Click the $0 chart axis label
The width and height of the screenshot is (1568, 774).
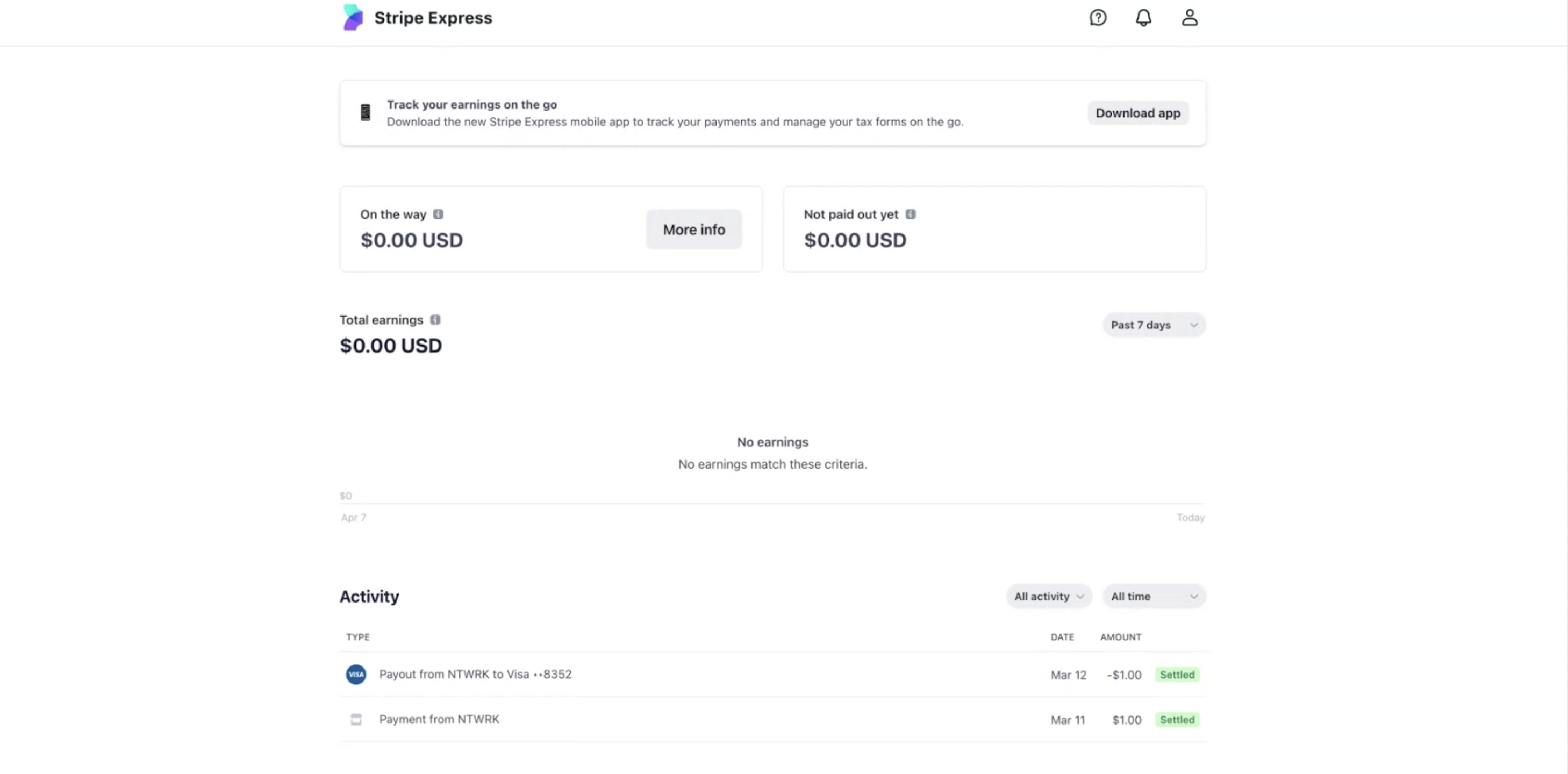(346, 496)
